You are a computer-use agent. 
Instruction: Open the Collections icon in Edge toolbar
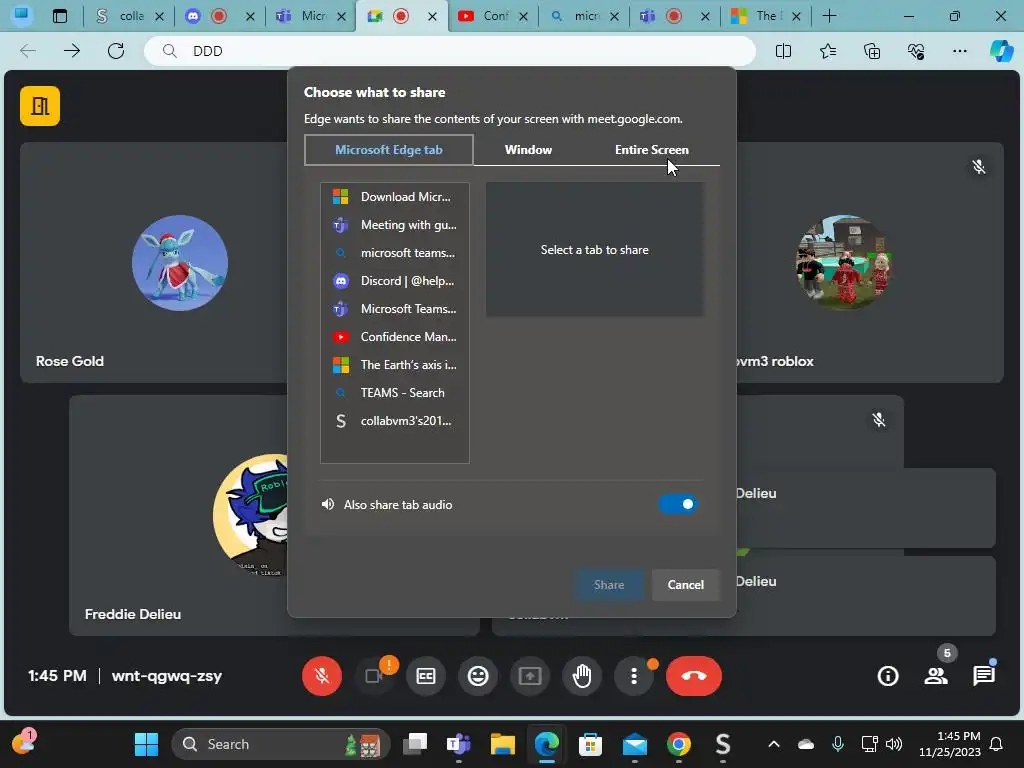(872, 51)
